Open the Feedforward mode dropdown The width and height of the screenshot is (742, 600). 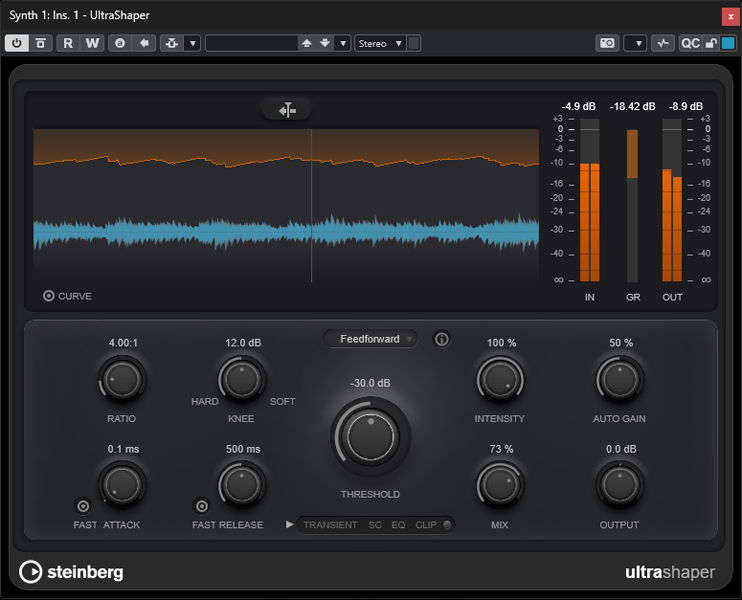[370, 339]
